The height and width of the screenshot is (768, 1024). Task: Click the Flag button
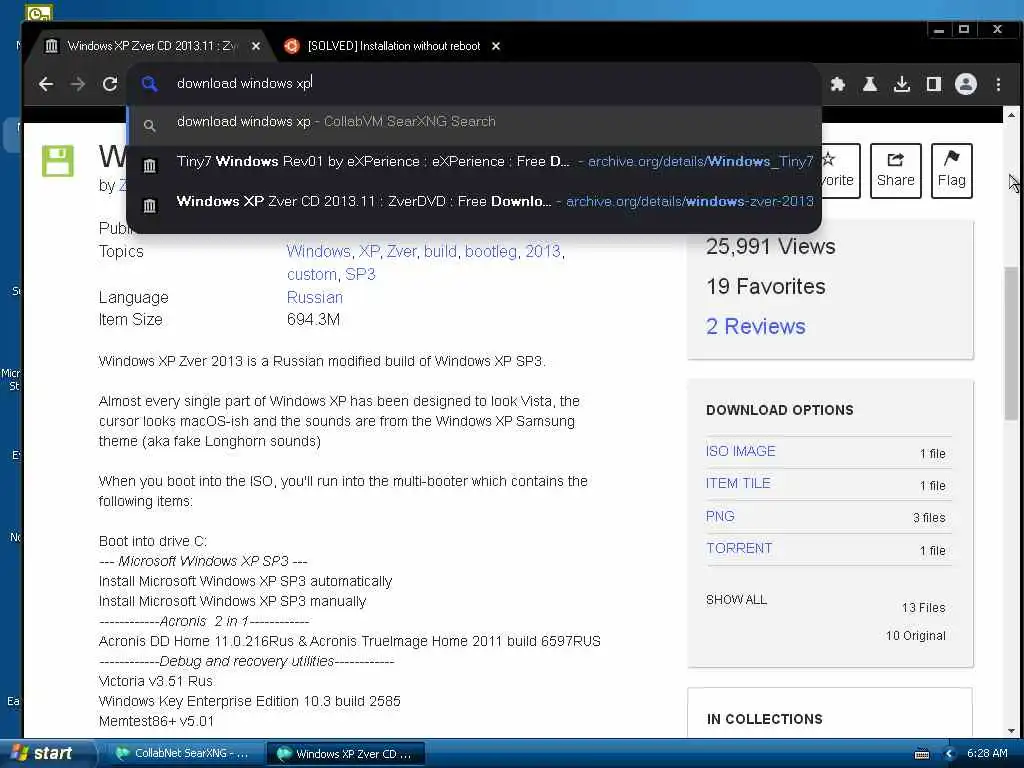coord(952,170)
